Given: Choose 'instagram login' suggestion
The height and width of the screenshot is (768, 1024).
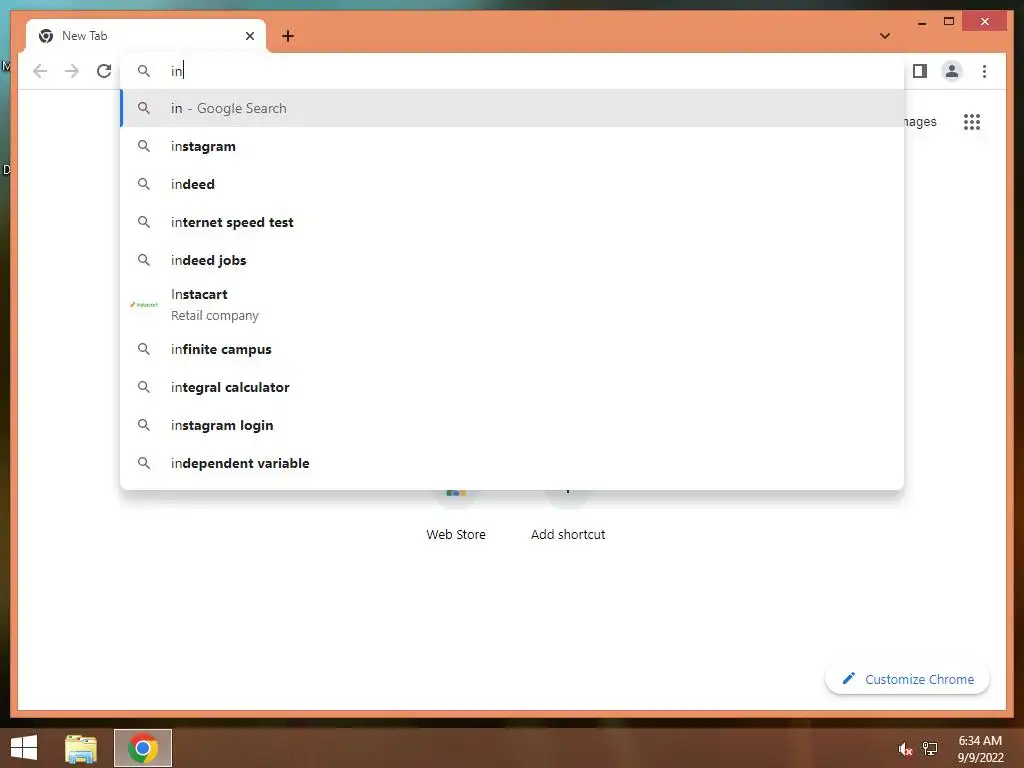Looking at the screenshot, I should [513, 425].
